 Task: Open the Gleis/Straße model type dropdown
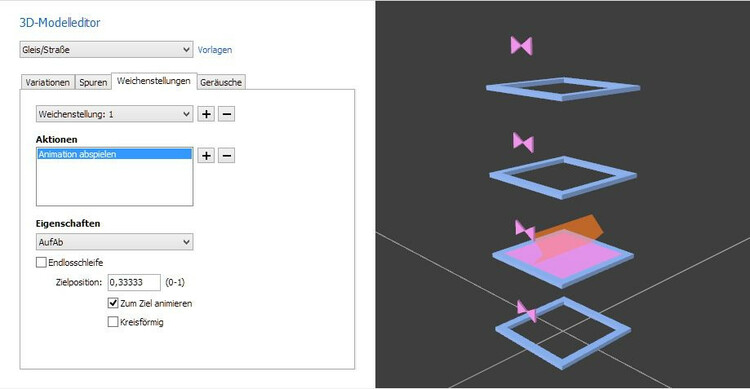click(x=106, y=49)
